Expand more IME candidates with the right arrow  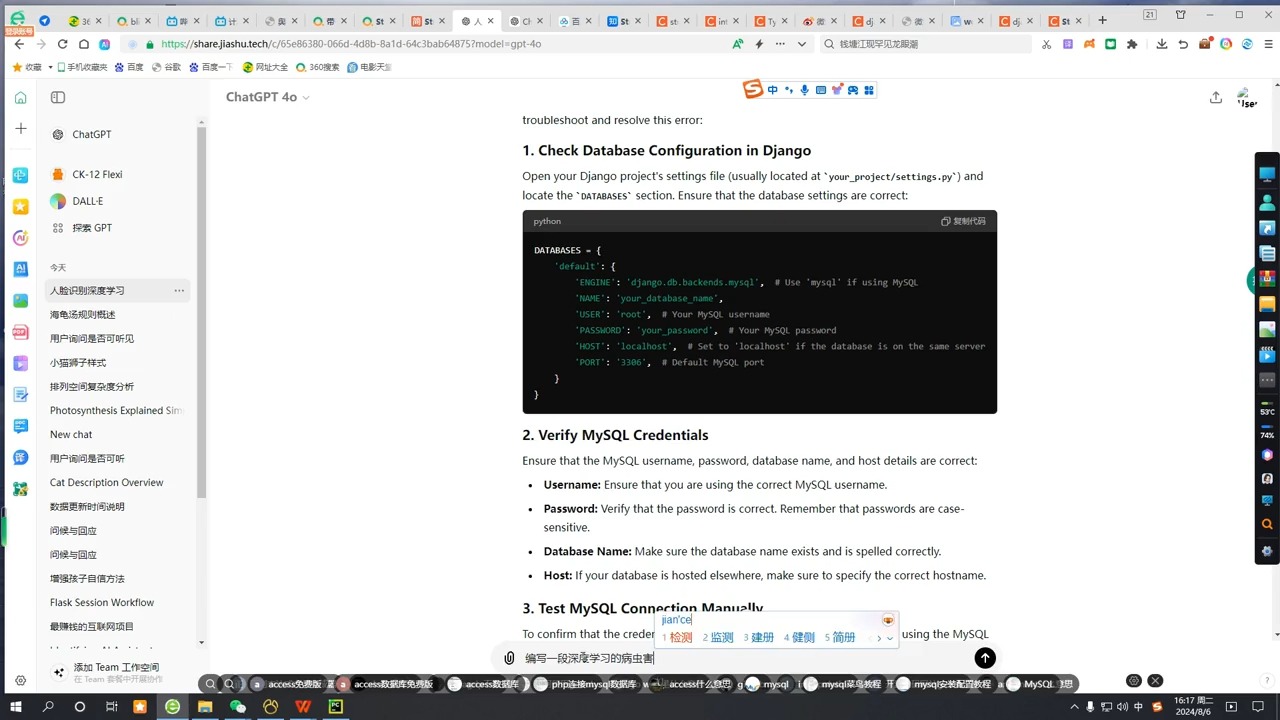(879, 637)
